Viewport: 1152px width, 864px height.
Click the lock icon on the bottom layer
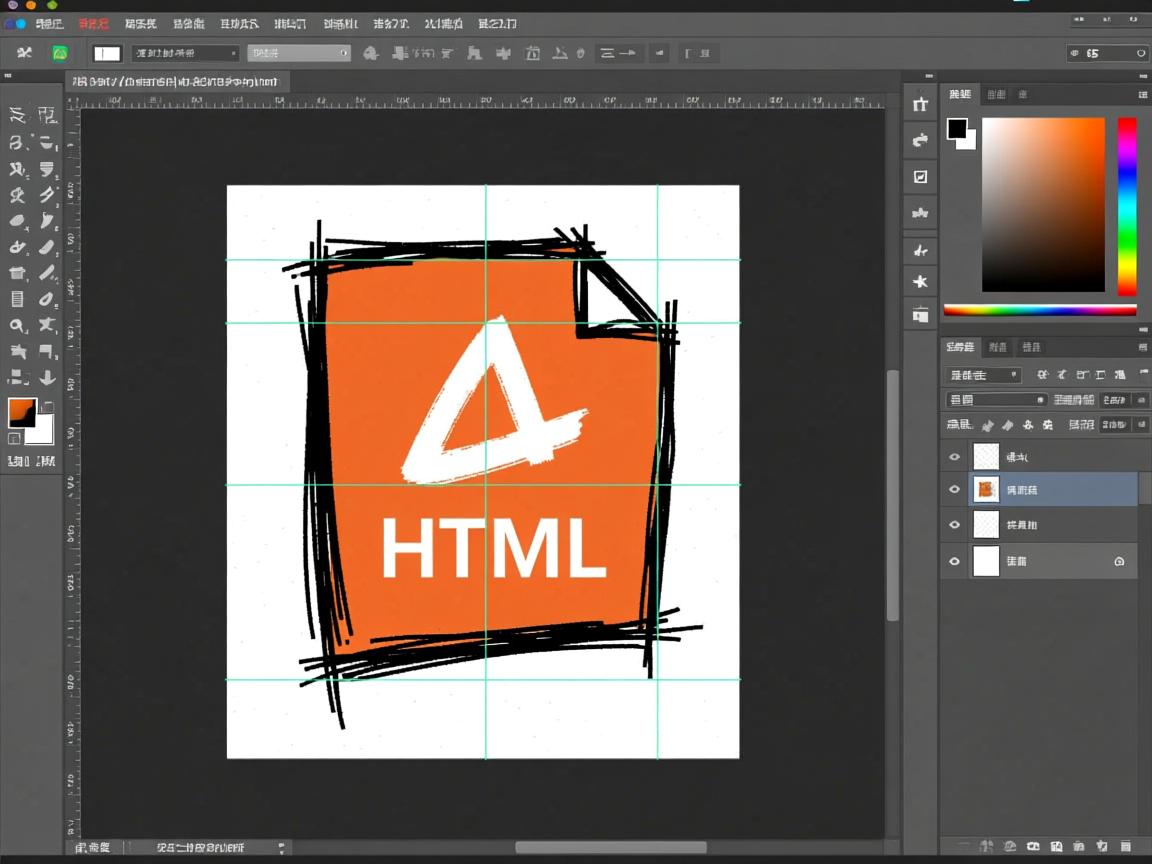(1119, 562)
